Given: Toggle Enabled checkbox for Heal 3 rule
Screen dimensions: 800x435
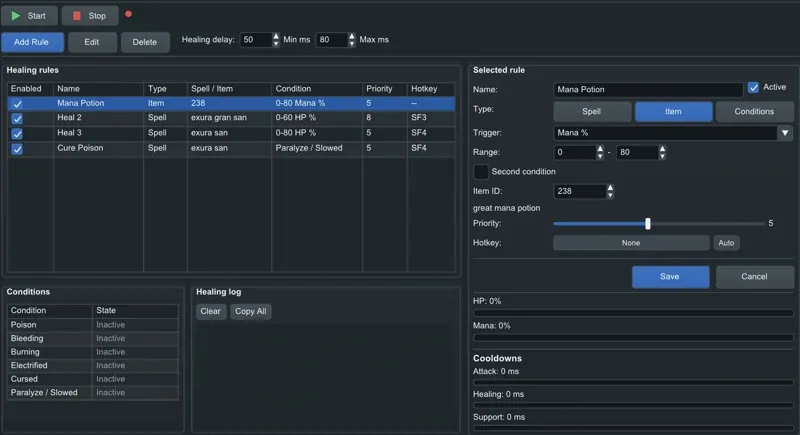Looking at the screenshot, I should click(x=17, y=134).
